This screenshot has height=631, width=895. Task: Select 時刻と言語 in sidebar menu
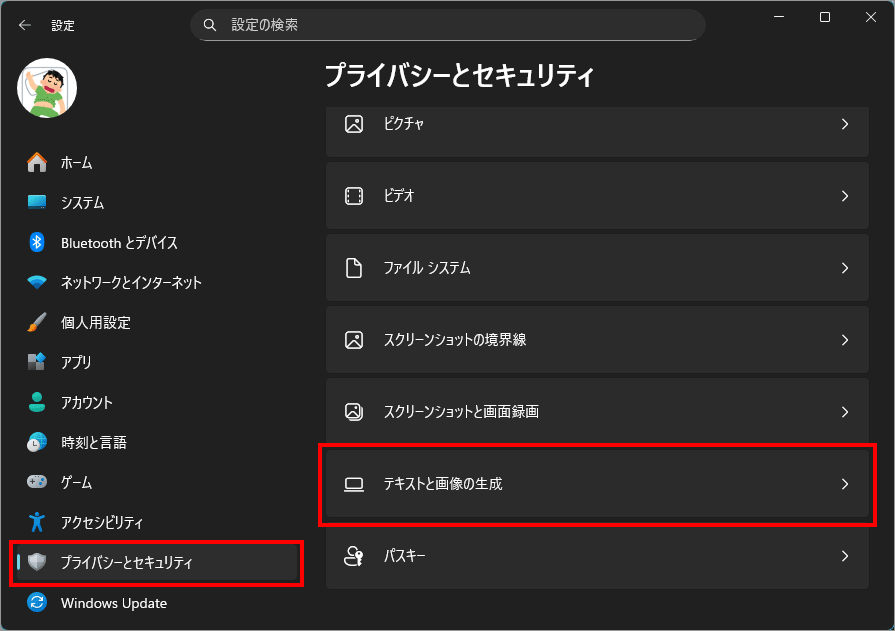pyautogui.click(x=93, y=442)
